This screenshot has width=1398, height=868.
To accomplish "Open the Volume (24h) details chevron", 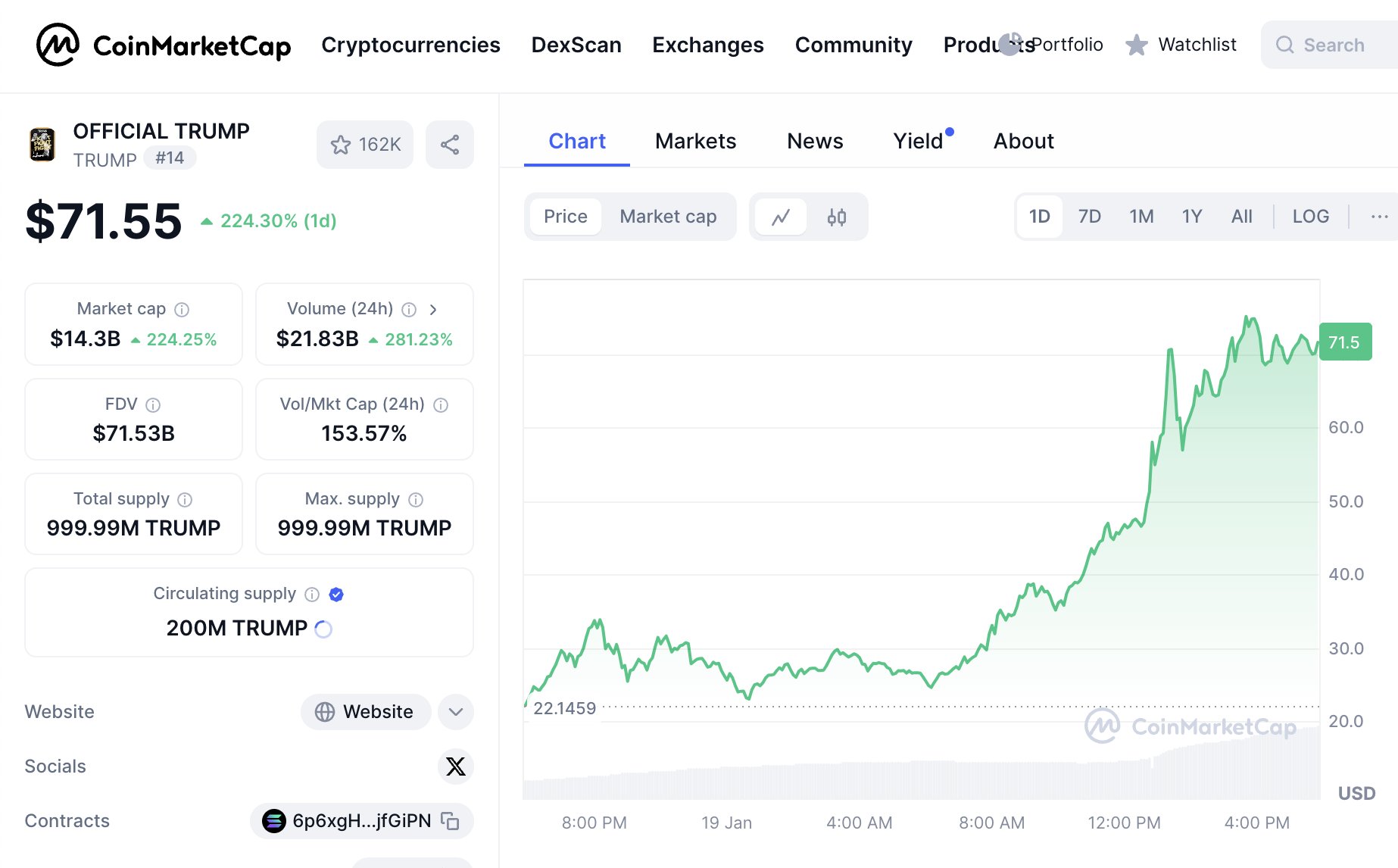I will [x=433, y=310].
